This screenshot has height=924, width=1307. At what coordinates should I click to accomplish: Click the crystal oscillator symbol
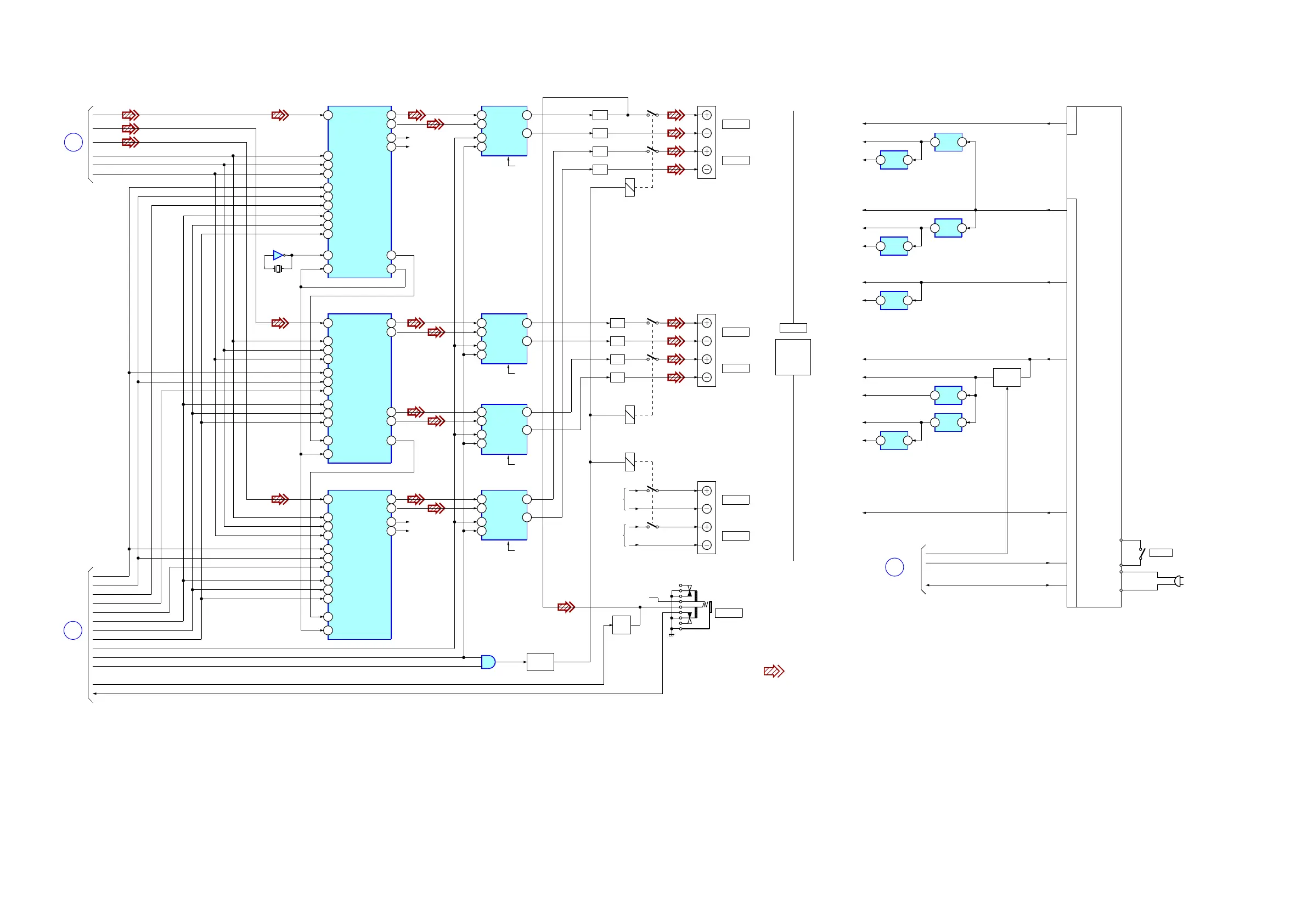point(278,269)
